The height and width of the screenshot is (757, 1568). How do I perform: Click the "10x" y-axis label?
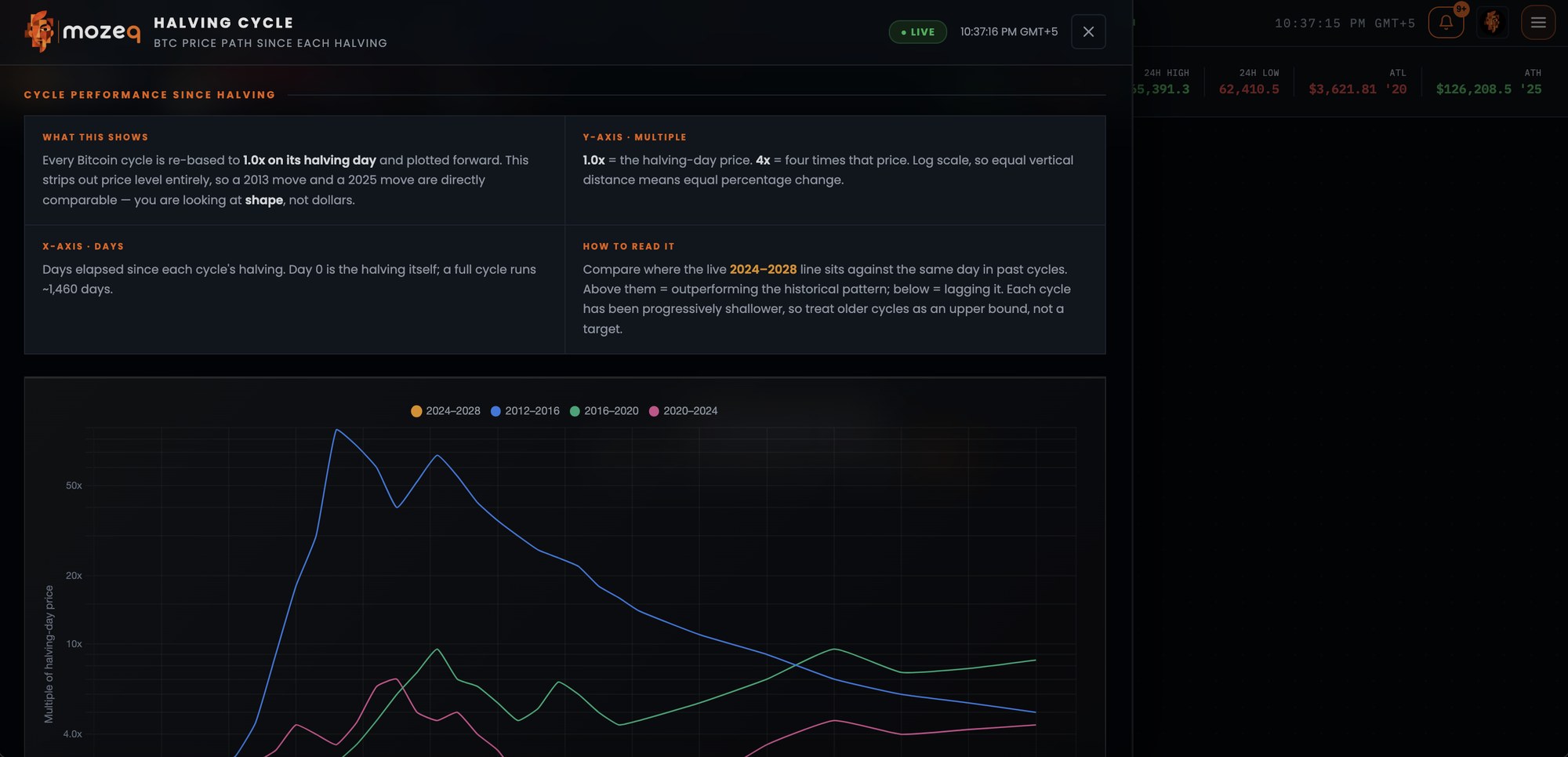tap(74, 644)
